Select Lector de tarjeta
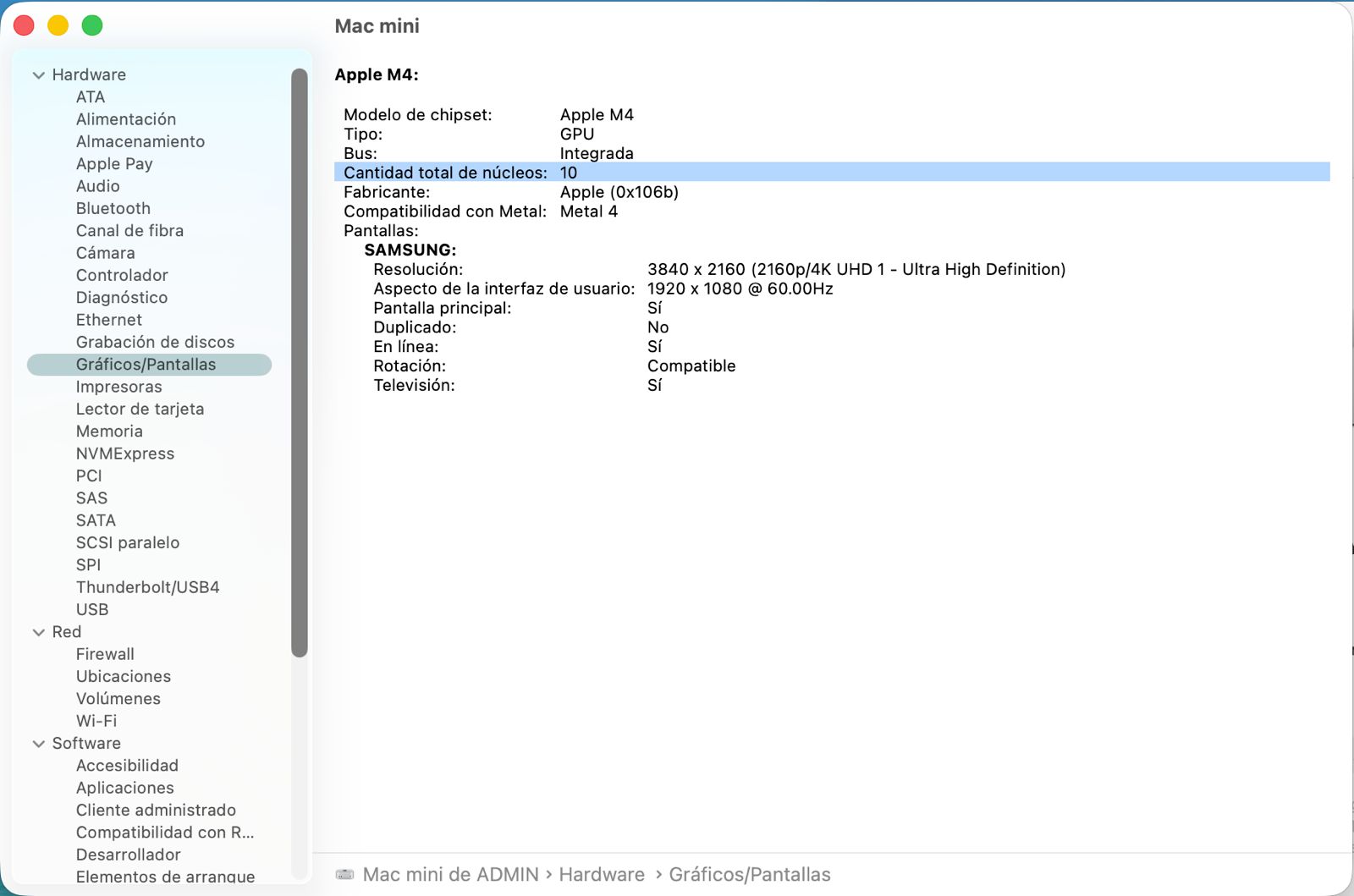This screenshot has width=1354, height=896. click(140, 409)
